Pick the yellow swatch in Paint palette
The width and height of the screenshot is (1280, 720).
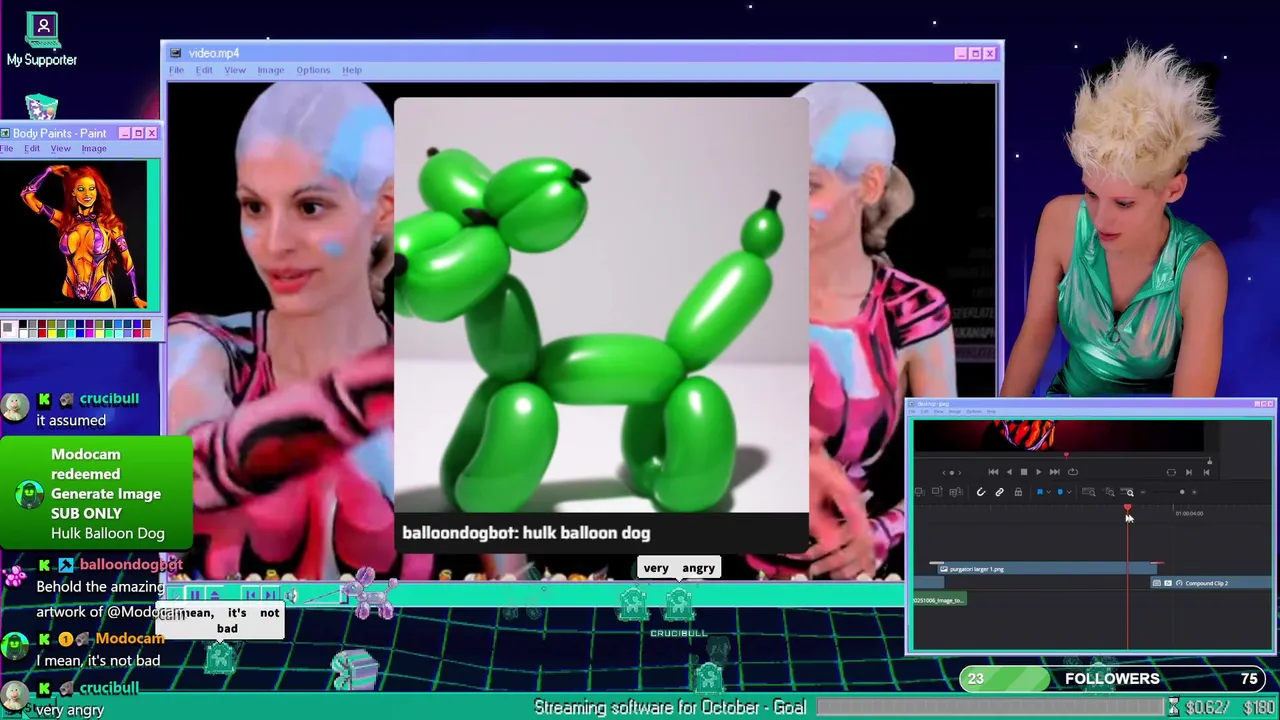[x=52, y=333]
